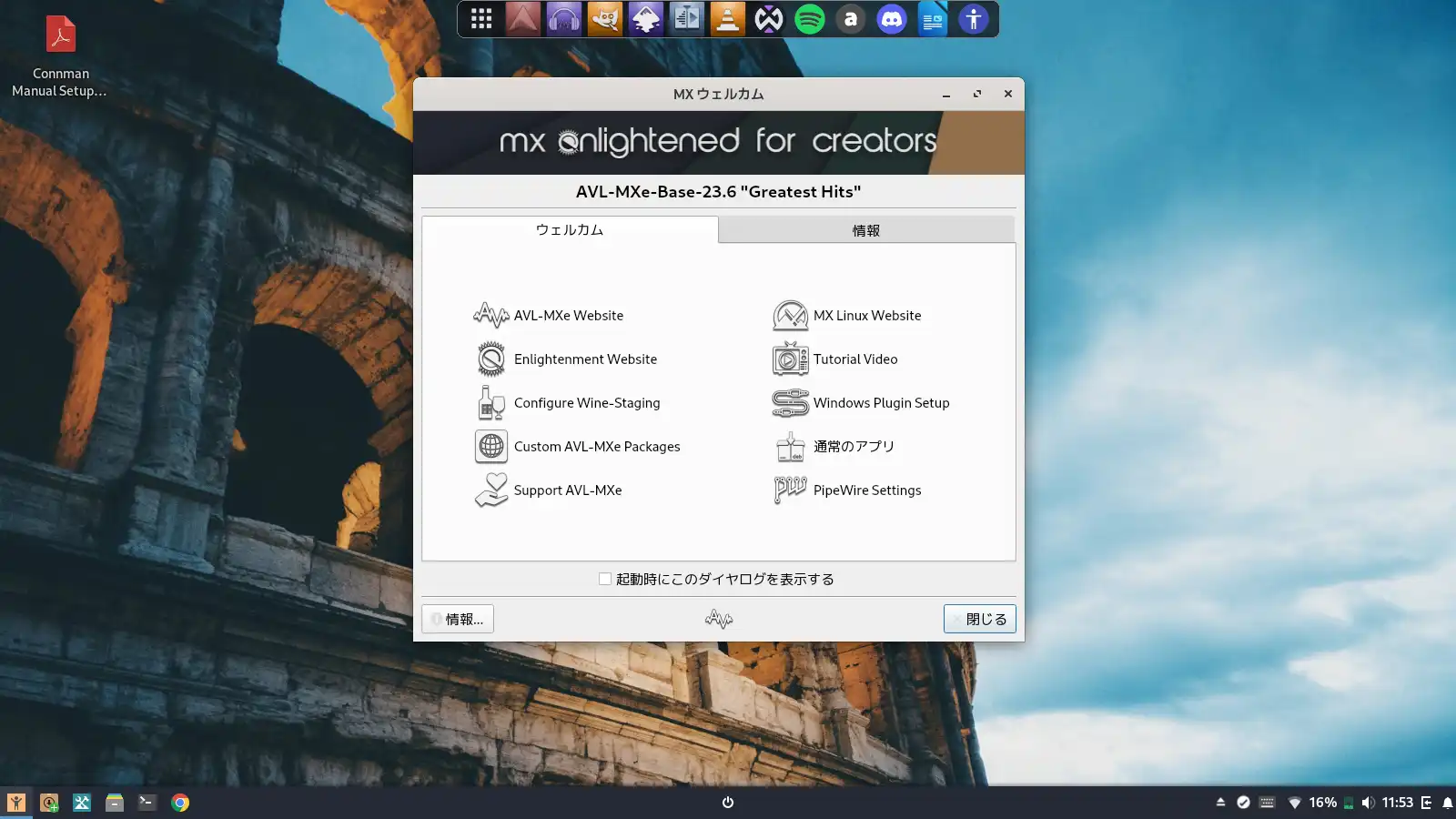Launch Windows Plugin Setup
The width and height of the screenshot is (1456, 819).
[x=860, y=403]
